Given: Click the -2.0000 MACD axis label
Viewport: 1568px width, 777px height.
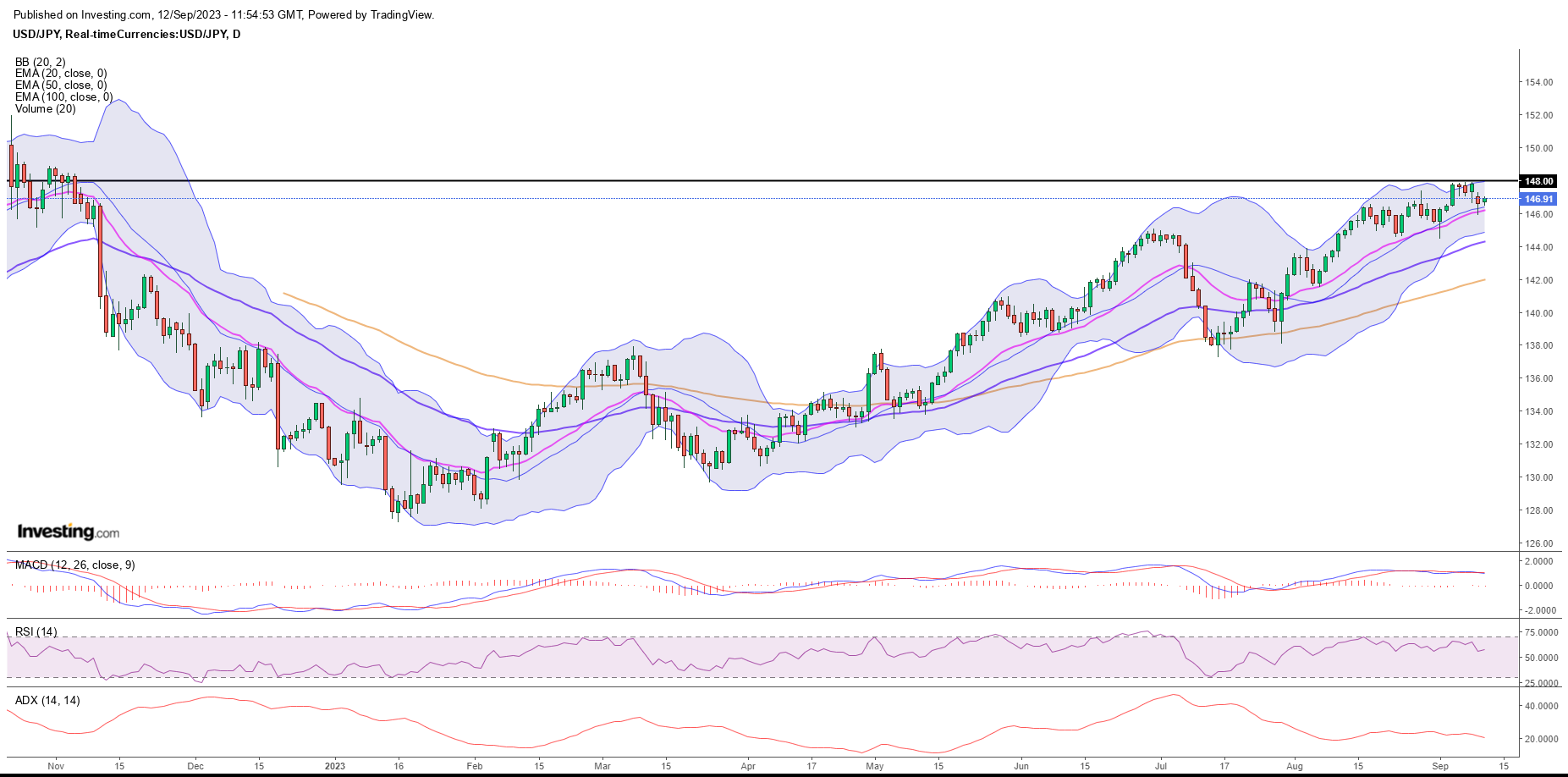Looking at the screenshot, I should (x=1540, y=611).
